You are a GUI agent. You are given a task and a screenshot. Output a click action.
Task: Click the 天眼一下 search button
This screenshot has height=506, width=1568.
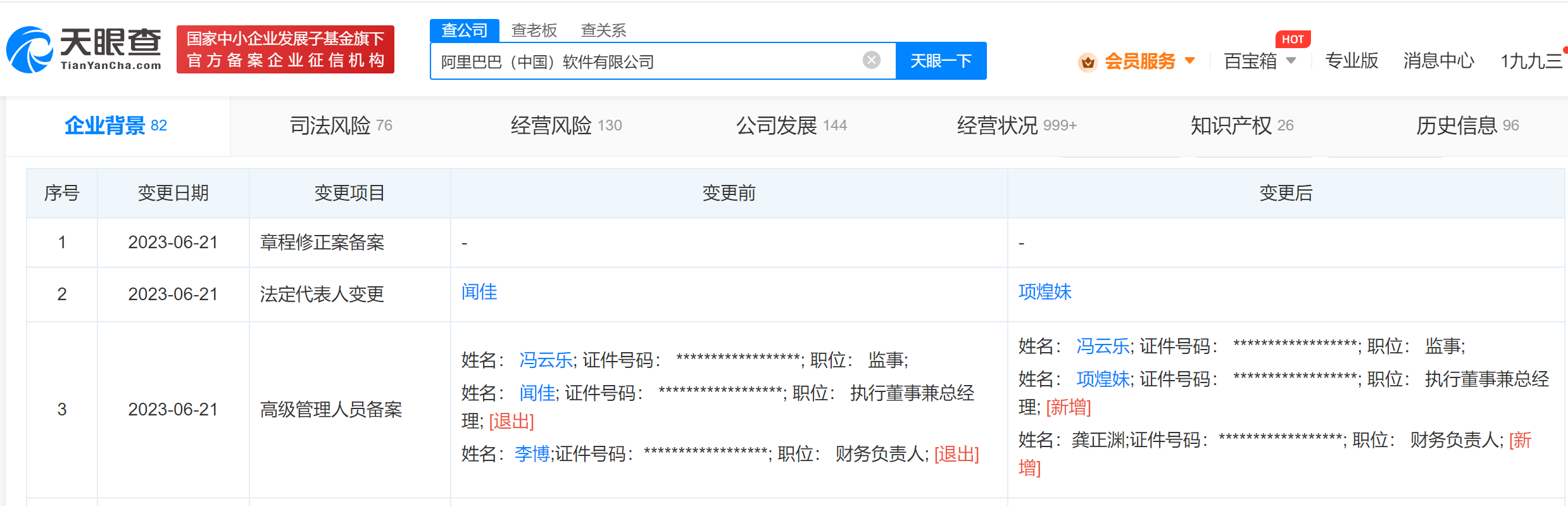click(941, 61)
